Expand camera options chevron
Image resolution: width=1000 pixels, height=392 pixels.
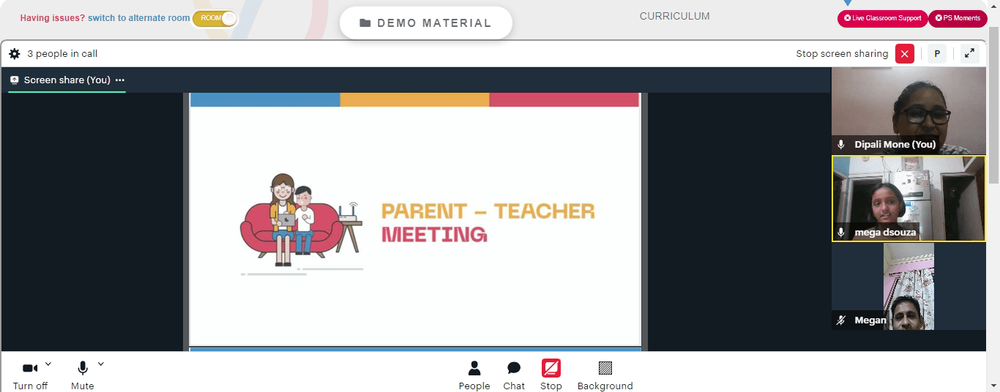48,364
